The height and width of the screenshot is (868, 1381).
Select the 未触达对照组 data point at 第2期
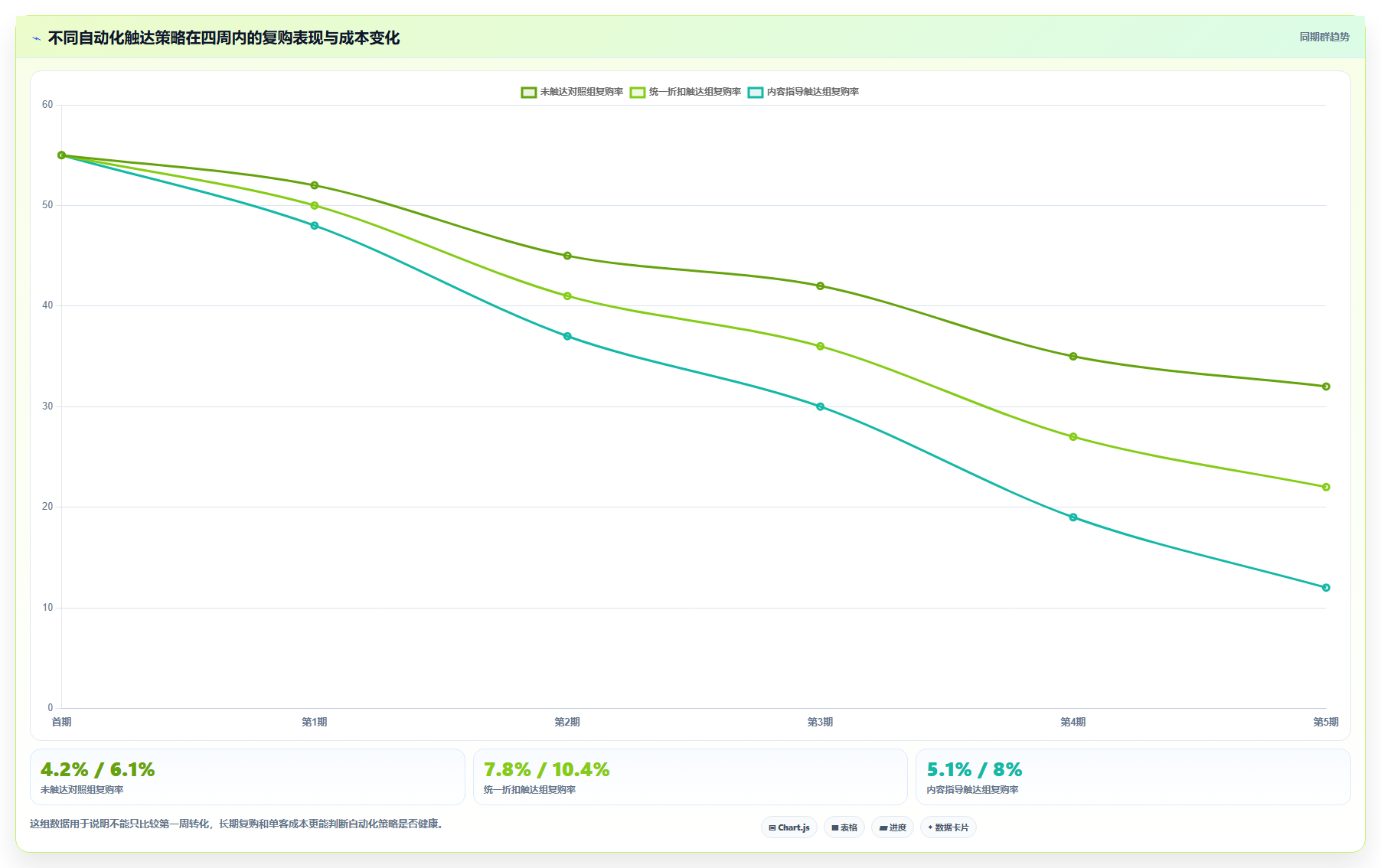pyautogui.click(x=567, y=256)
